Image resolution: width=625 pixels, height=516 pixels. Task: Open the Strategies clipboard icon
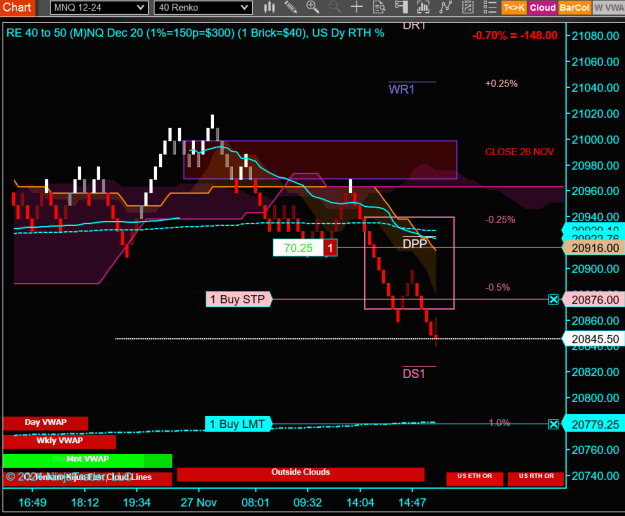click(467, 7)
